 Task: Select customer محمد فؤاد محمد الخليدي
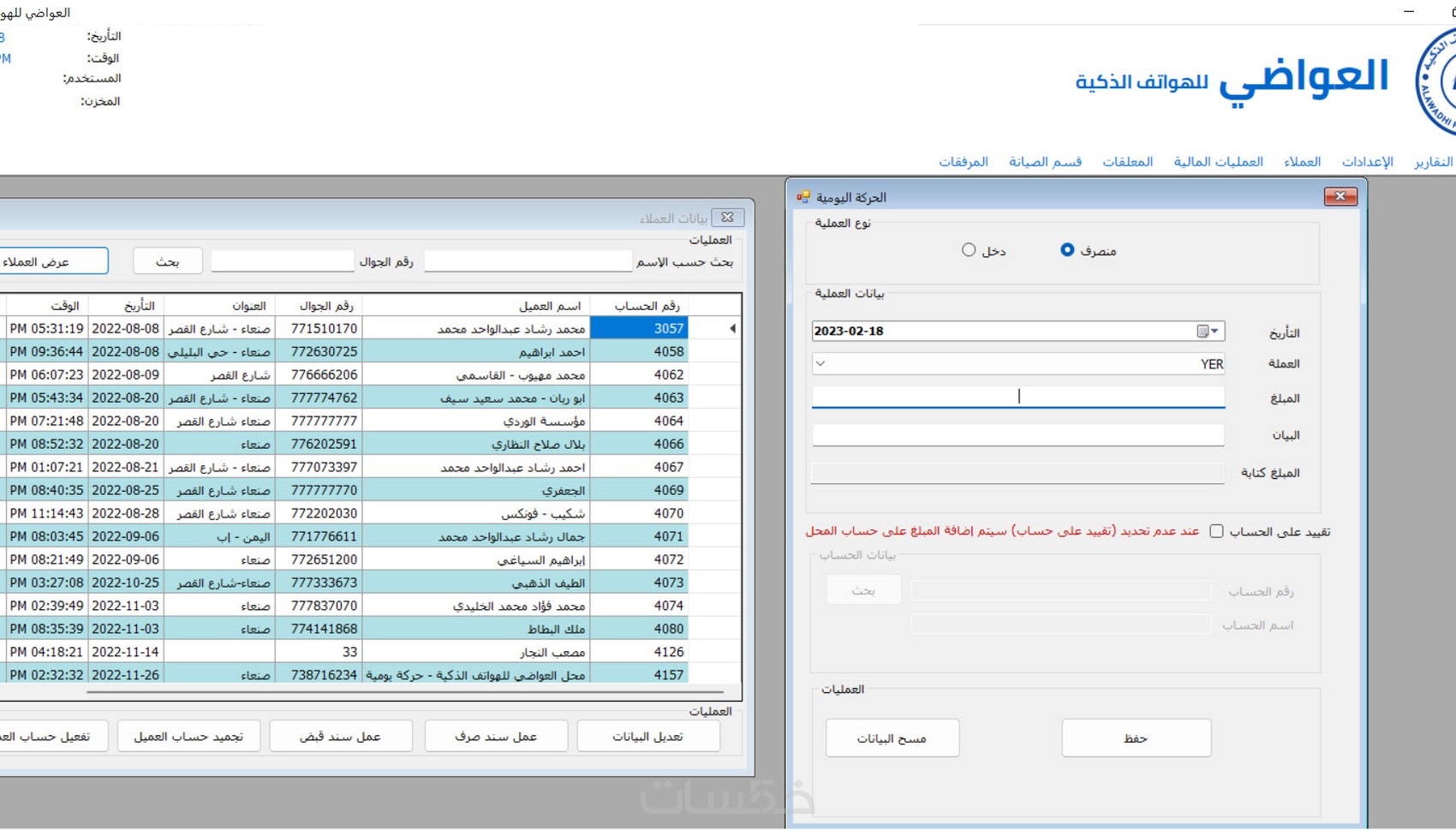click(x=475, y=606)
